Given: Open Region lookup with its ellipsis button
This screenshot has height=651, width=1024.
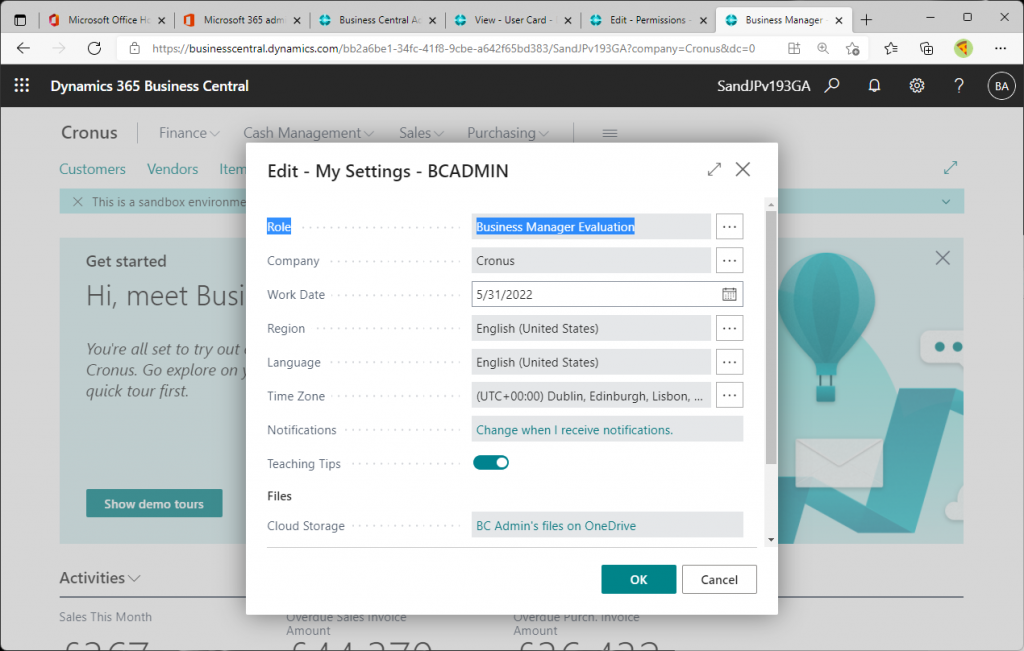Looking at the screenshot, I should point(729,328).
